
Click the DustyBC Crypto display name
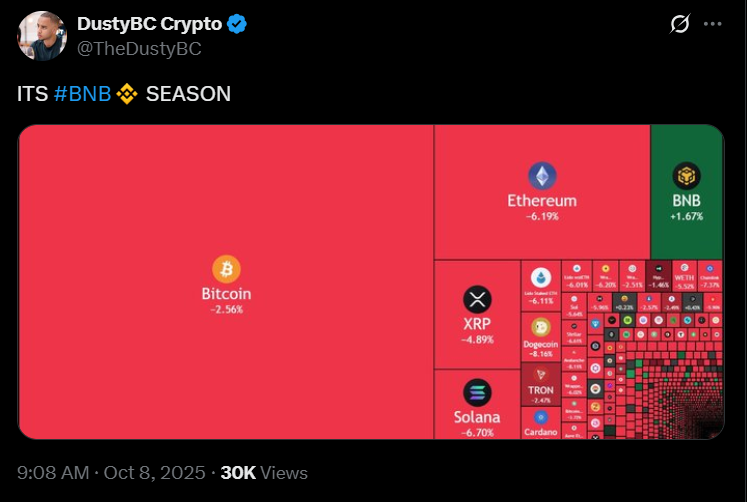click(149, 24)
